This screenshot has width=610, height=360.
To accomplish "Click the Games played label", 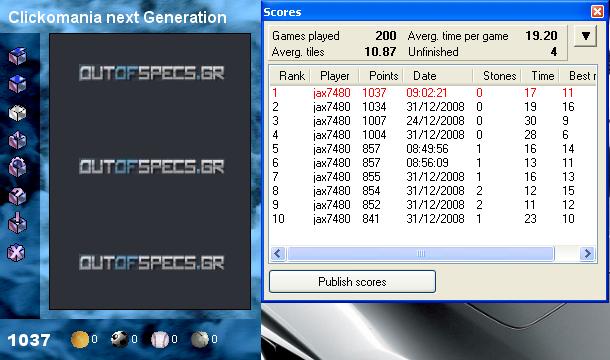I will 306,36.
